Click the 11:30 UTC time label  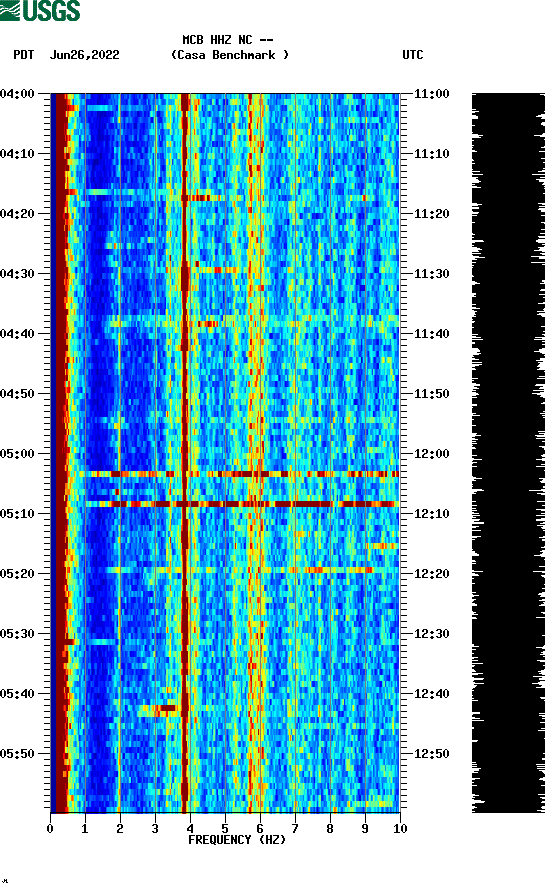[x=431, y=274]
